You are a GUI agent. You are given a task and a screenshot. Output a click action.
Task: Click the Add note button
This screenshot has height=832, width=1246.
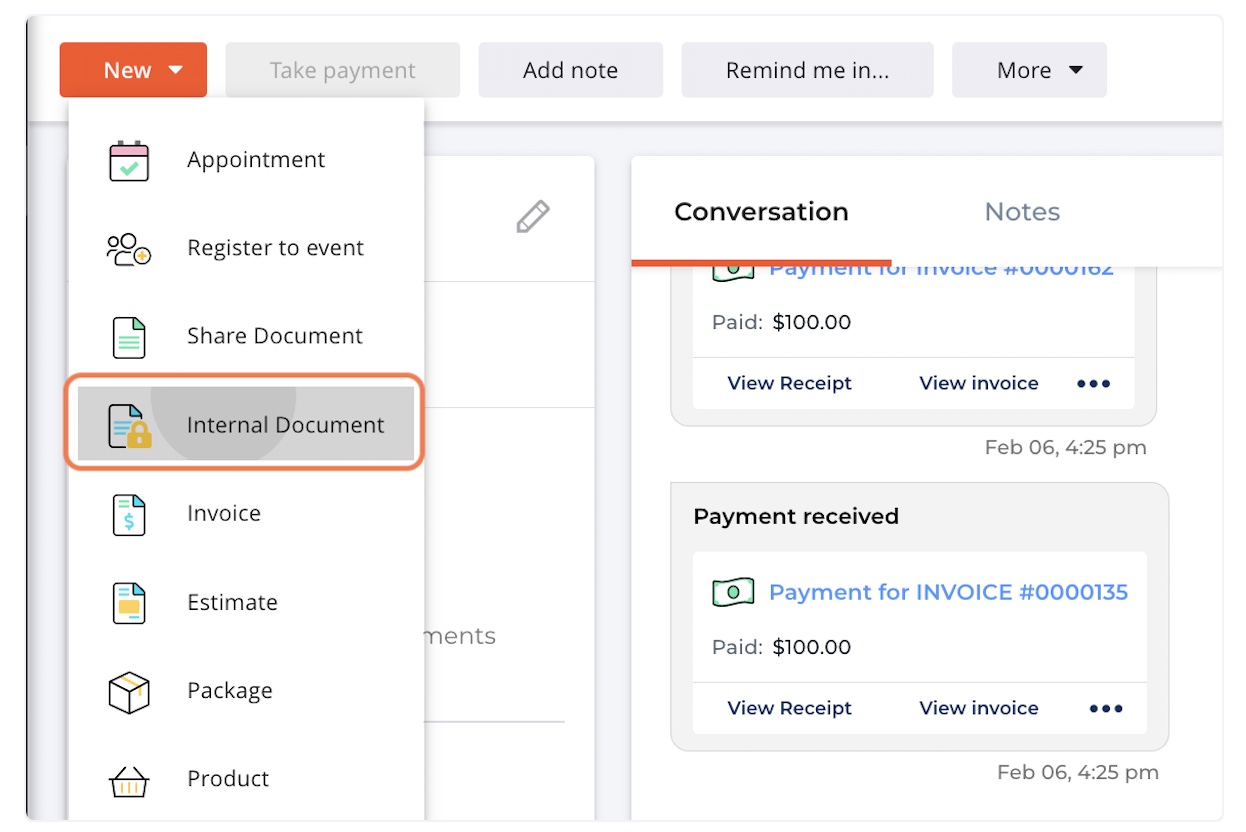click(x=570, y=69)
